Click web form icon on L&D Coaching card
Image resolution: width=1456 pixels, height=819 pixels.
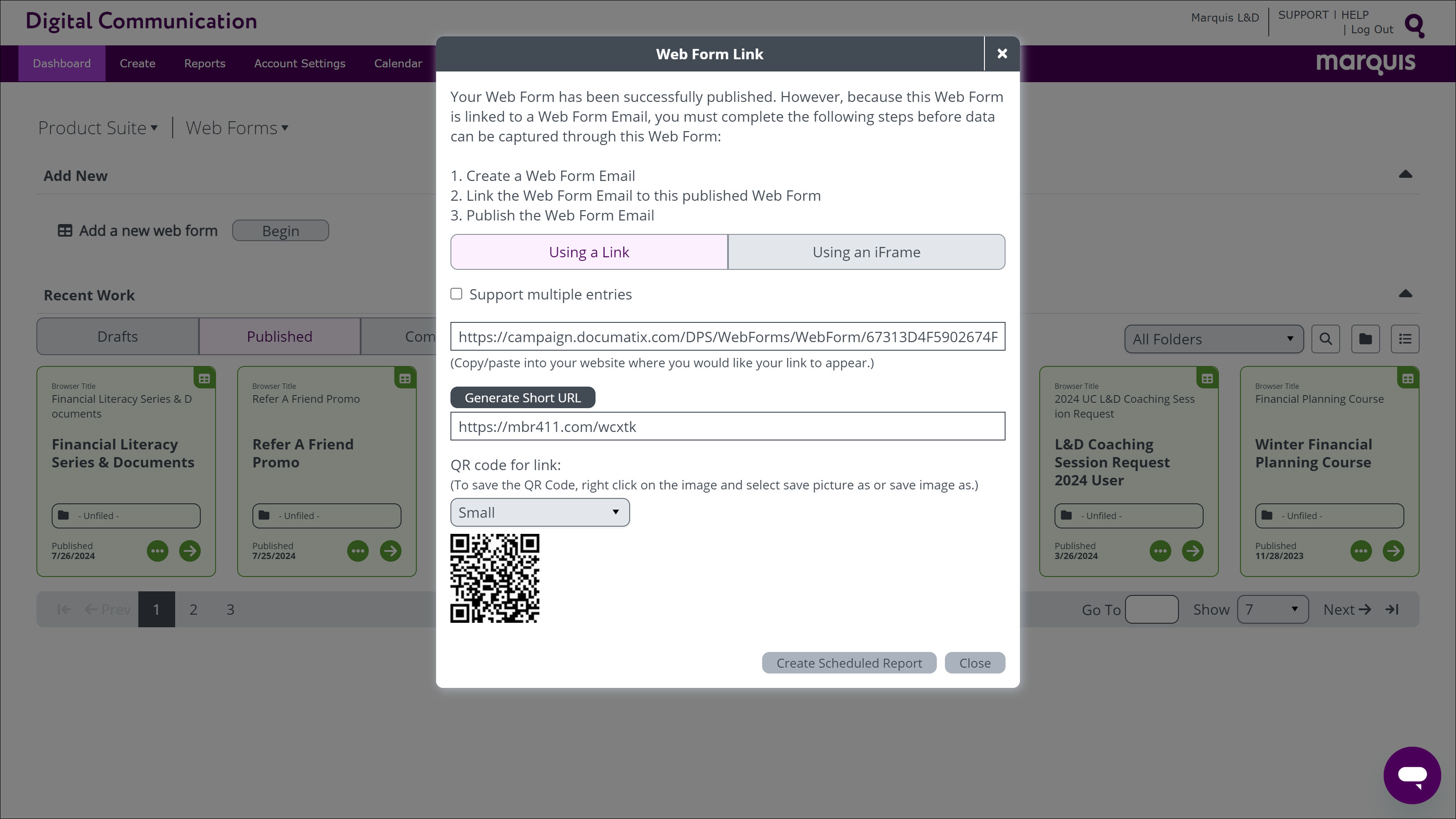(1207, 379)
